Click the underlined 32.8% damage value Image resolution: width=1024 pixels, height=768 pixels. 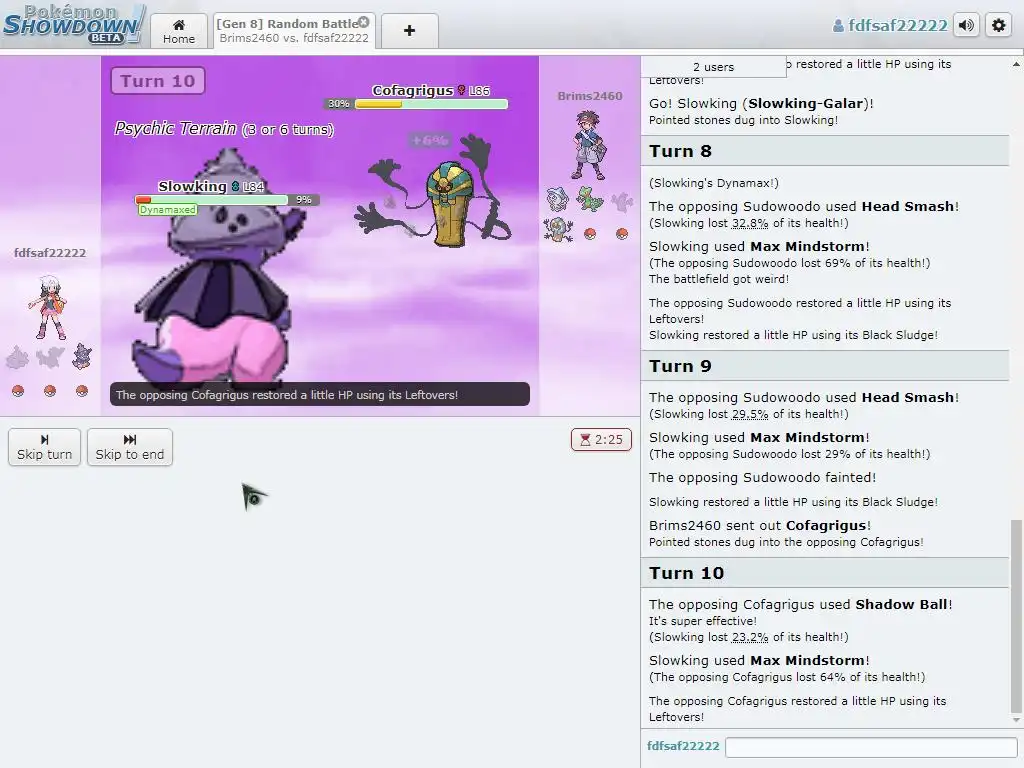click(x=750, y=223)
